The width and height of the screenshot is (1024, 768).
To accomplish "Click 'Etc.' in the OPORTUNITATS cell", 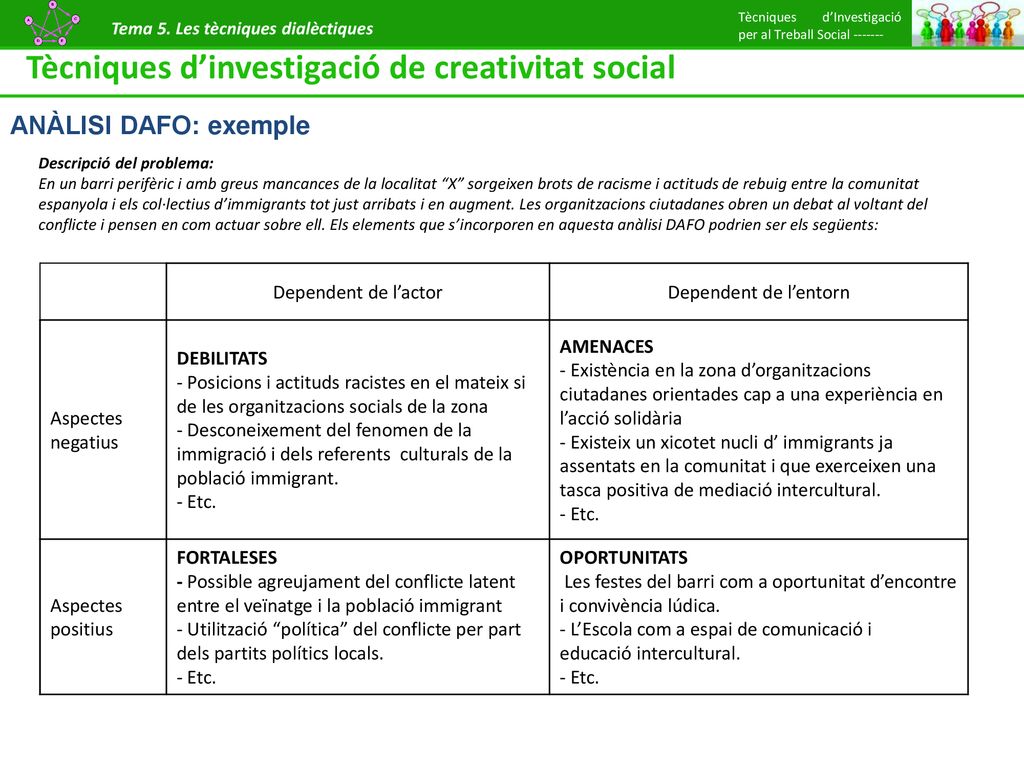I will point(584,678).
